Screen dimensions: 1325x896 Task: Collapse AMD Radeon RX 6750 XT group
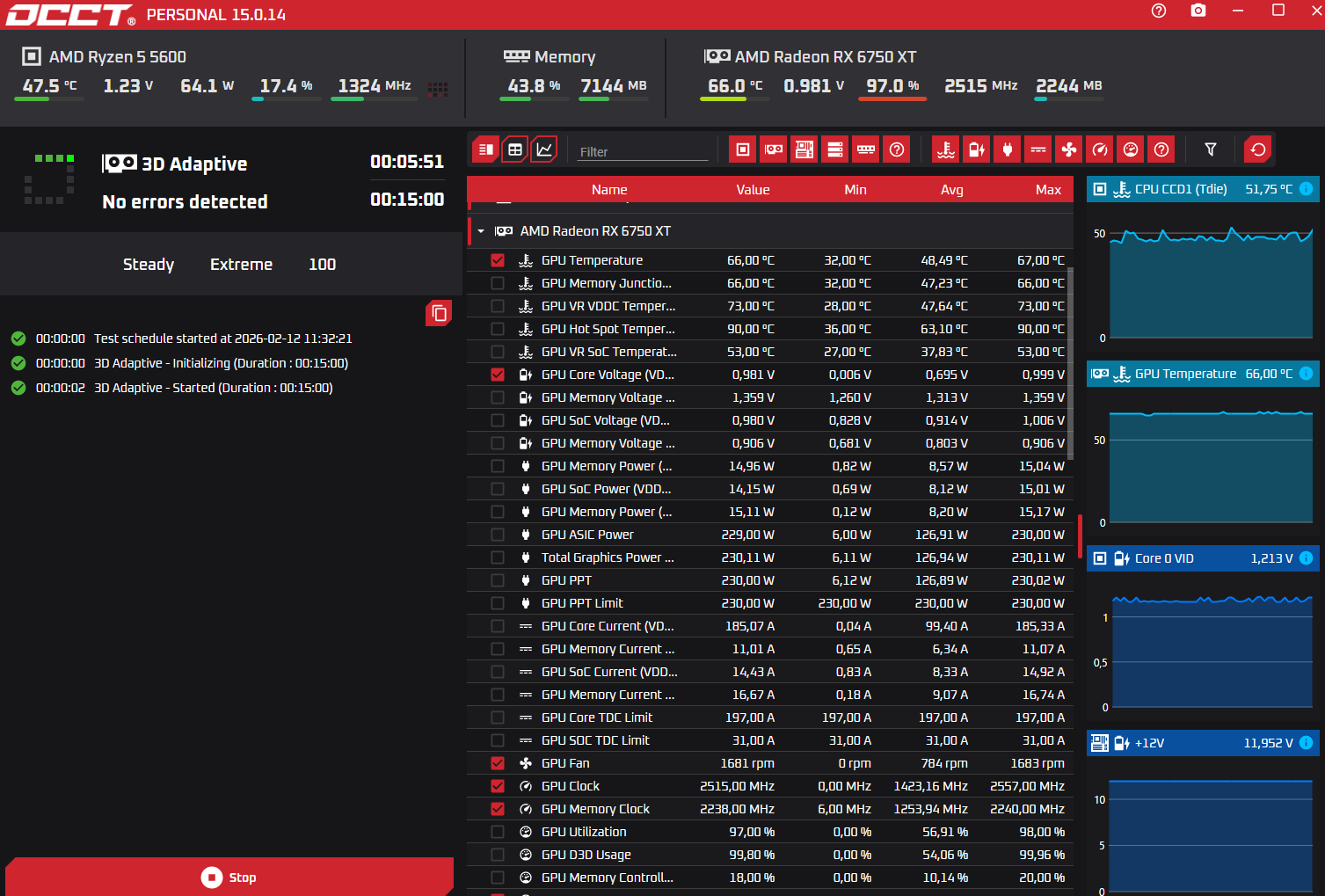481,231
